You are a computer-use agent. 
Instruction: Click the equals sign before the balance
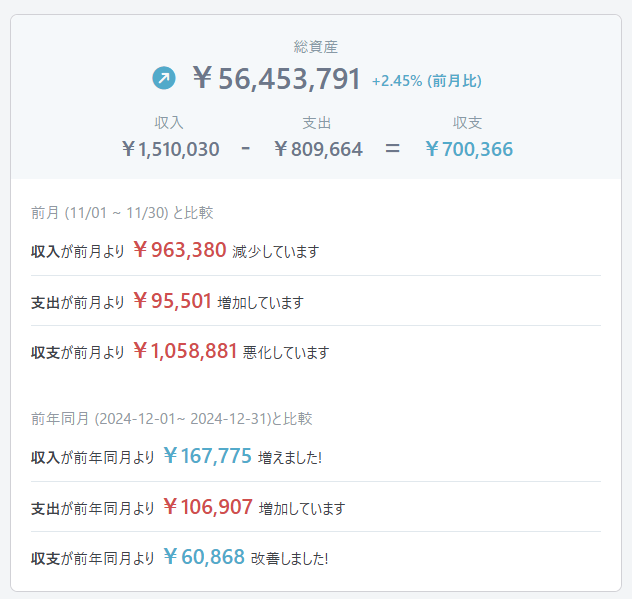(x=393, y=149)
